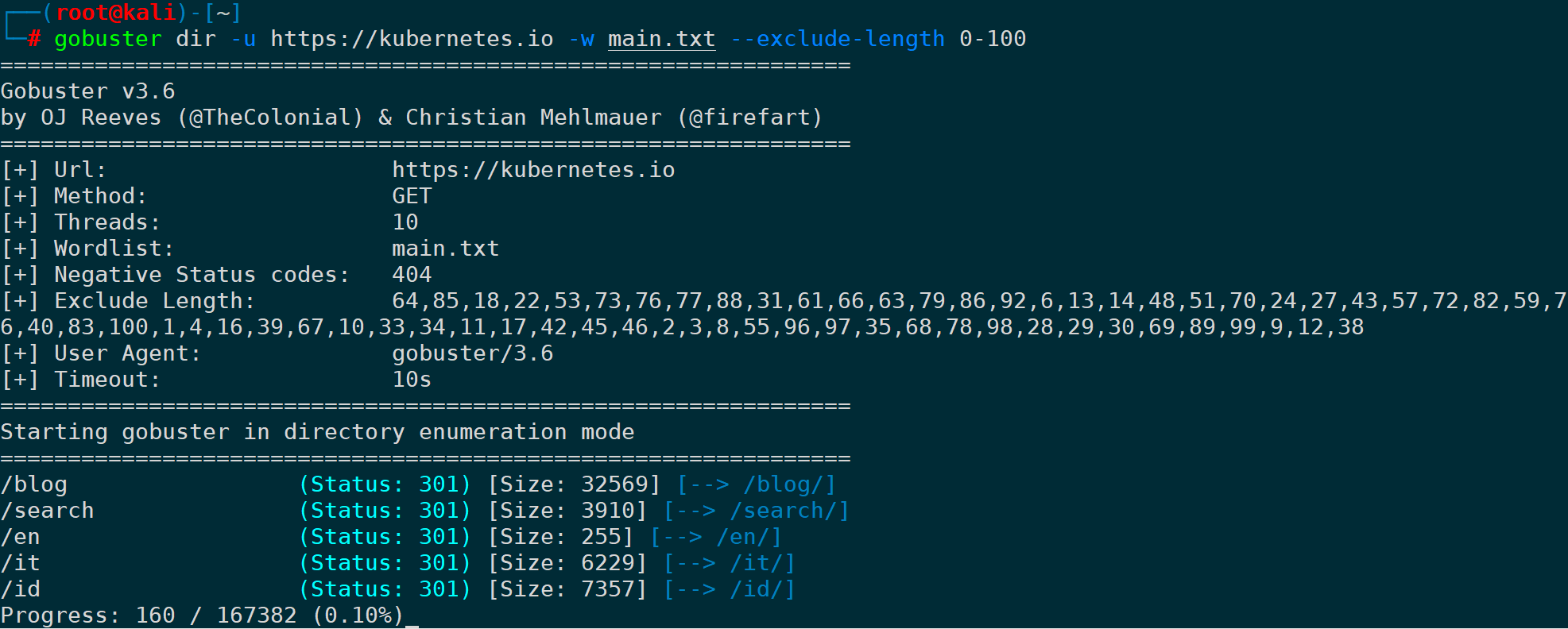This screenshot has width=1568, height=629.
Task: Click the User Agent value gobuster/3.6
Action: point(472,353)
